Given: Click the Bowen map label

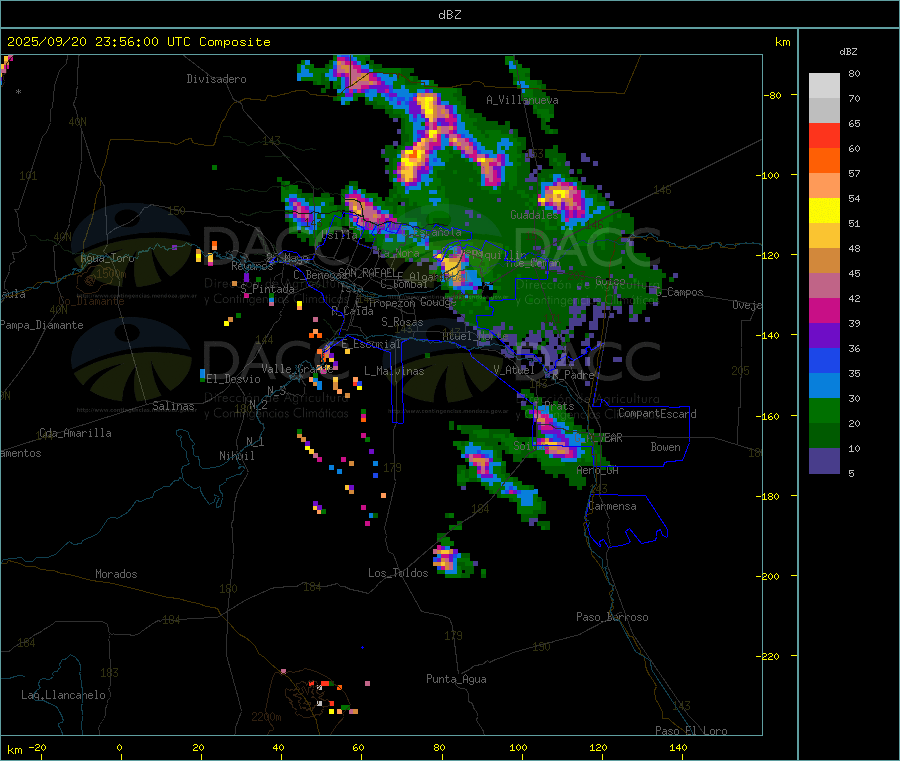Looking at the screenshot, I should click(665, 446).
